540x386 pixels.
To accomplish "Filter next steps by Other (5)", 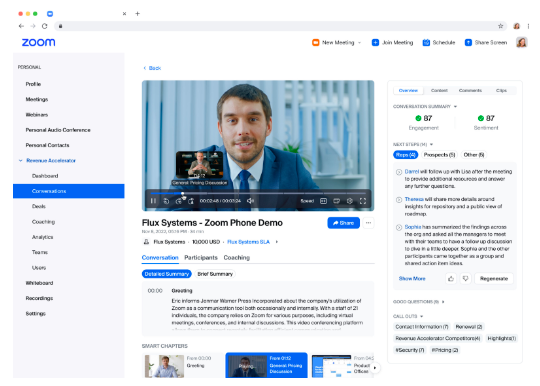I will coord(474,155).
